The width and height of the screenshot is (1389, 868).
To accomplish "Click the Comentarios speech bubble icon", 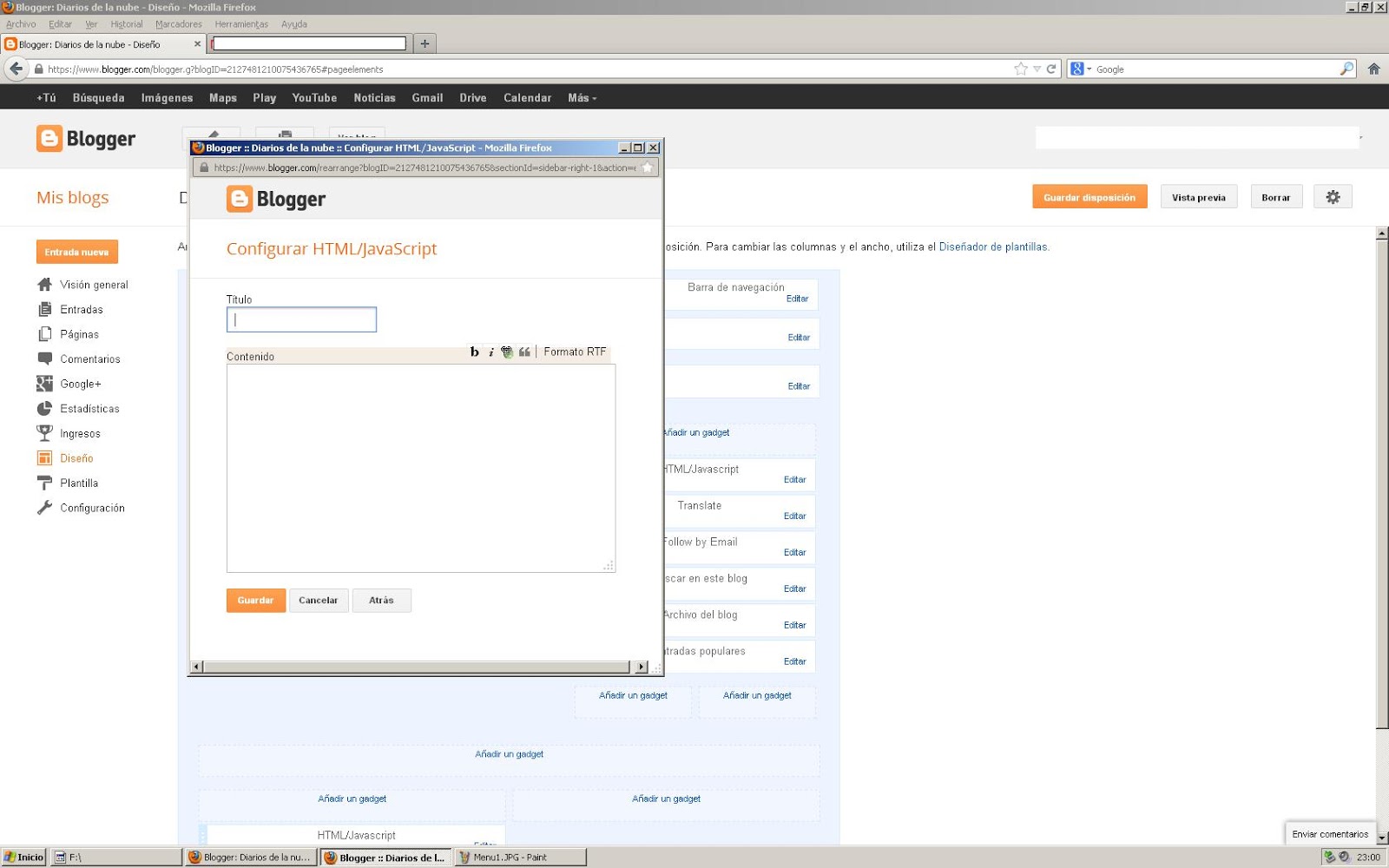I will [x=45, y=358].
